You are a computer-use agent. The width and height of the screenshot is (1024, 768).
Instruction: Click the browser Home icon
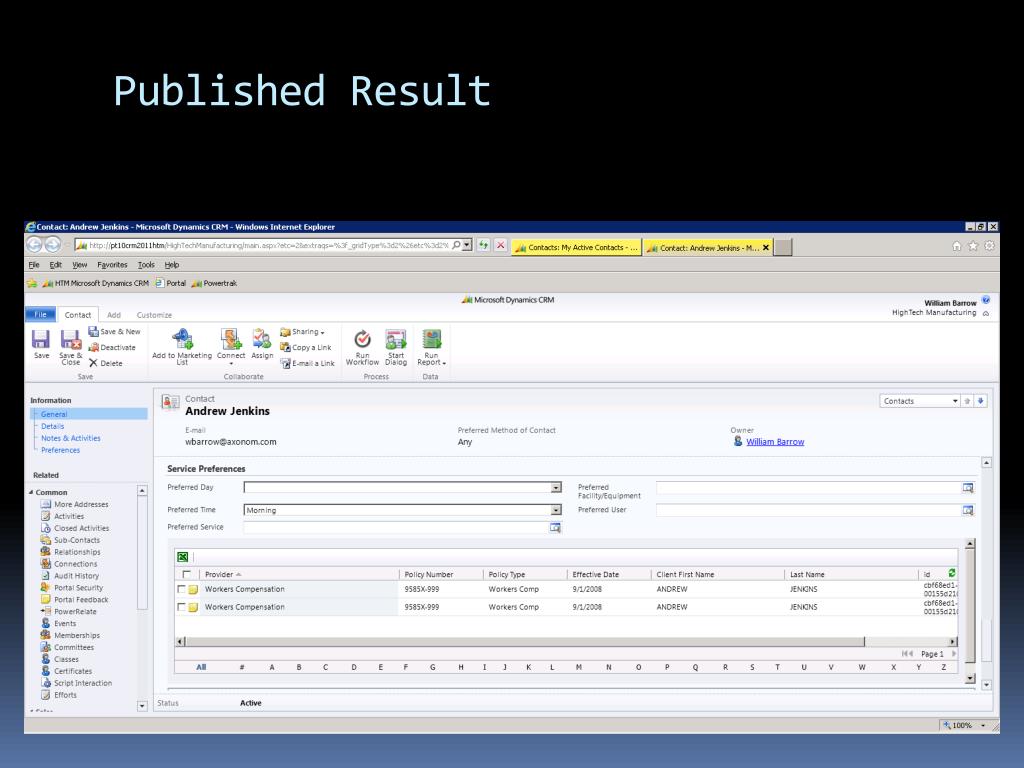pyautogui.click(x=957, y=246)
